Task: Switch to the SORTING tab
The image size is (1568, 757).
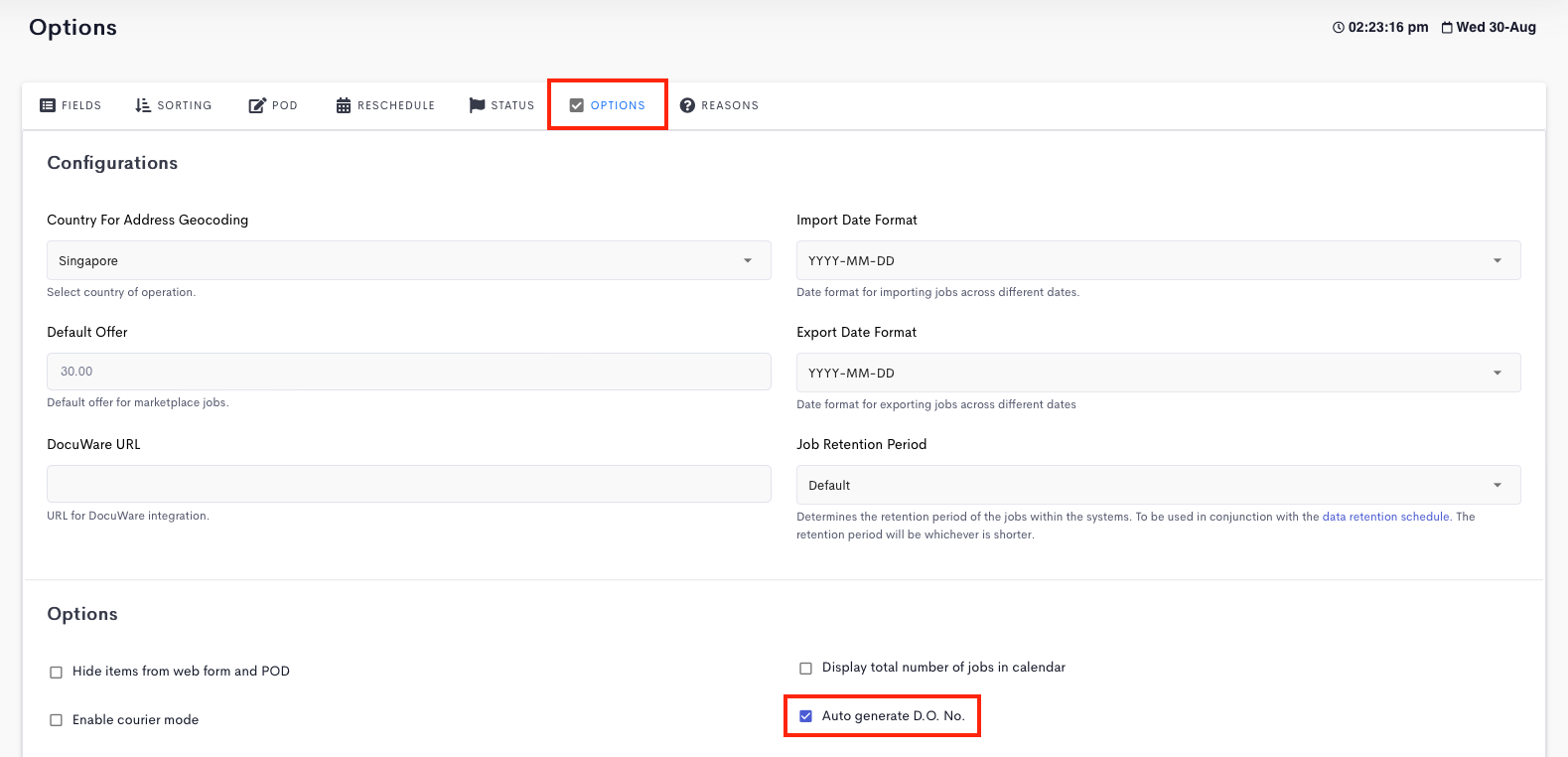Action: click(174, 105)
